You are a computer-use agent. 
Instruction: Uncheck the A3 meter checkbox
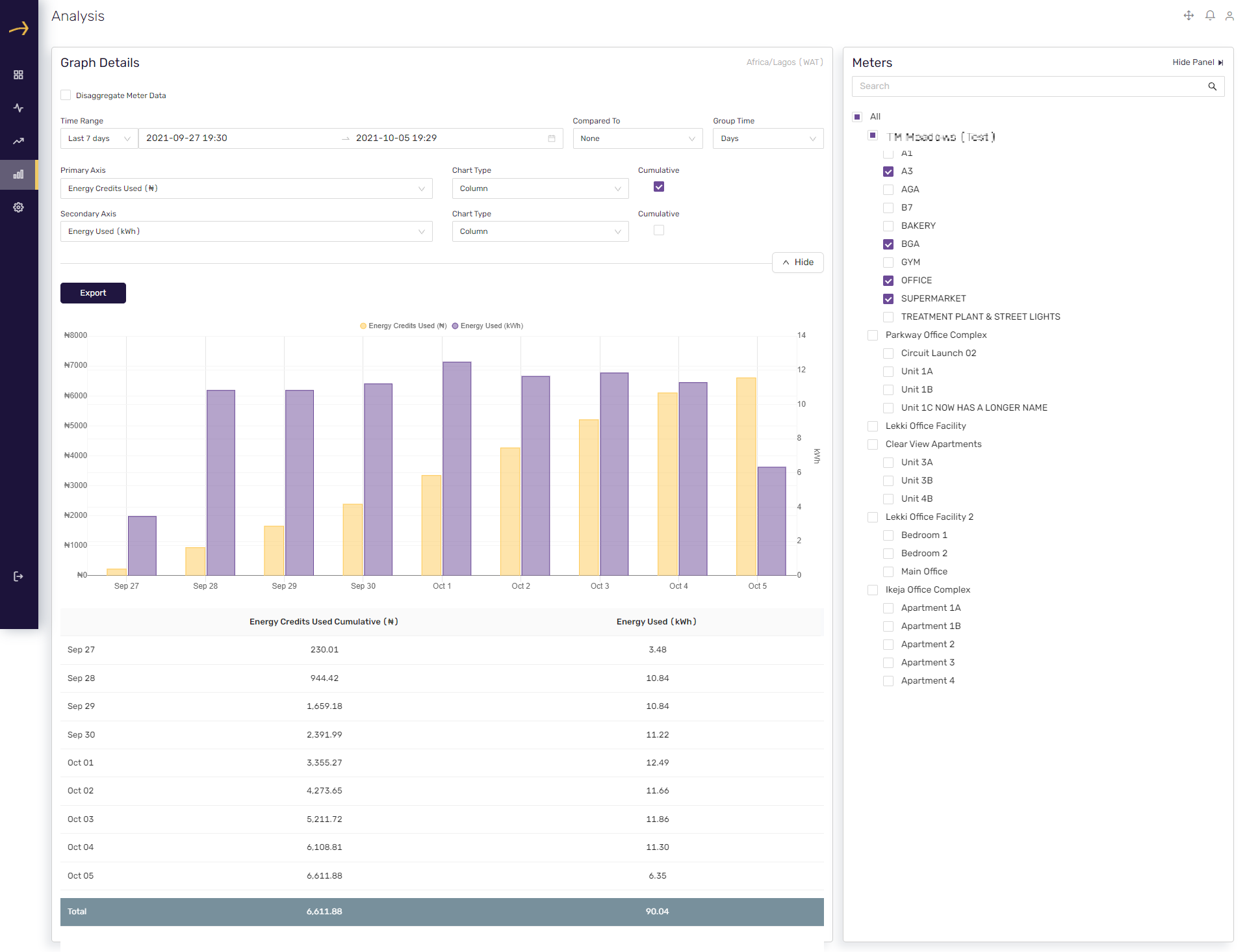(x=888, y=172)
